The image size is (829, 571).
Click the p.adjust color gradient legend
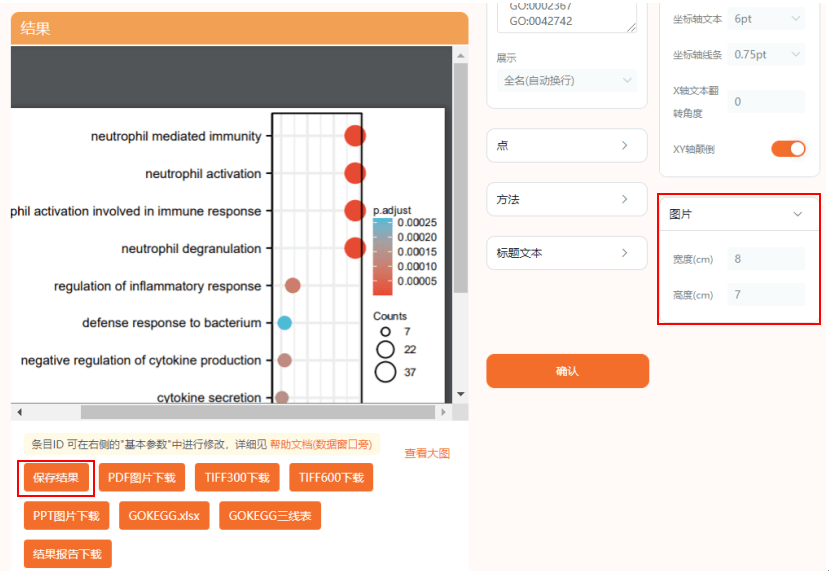382,256
